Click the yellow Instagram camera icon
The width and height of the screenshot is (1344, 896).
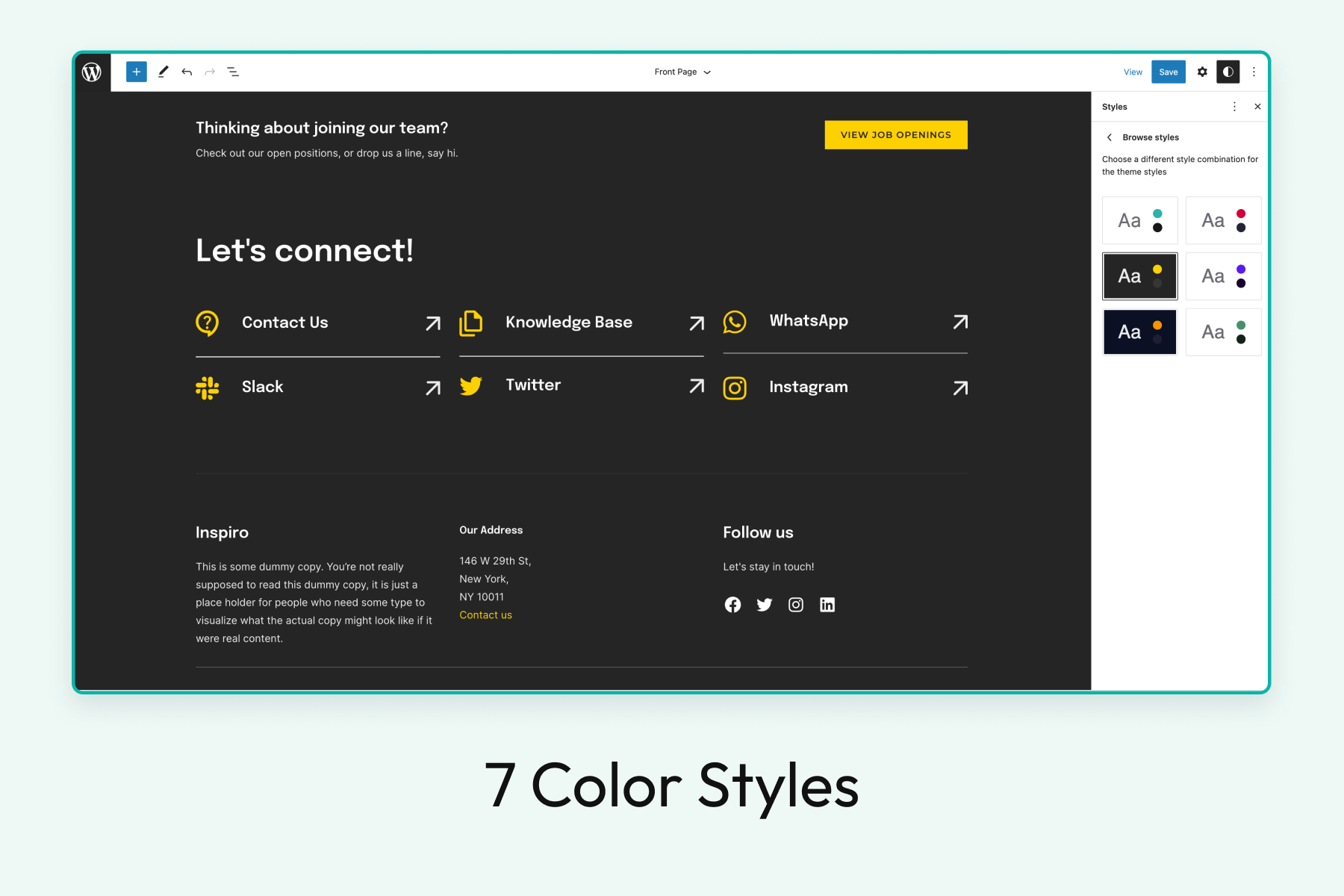tap(735, 388)
